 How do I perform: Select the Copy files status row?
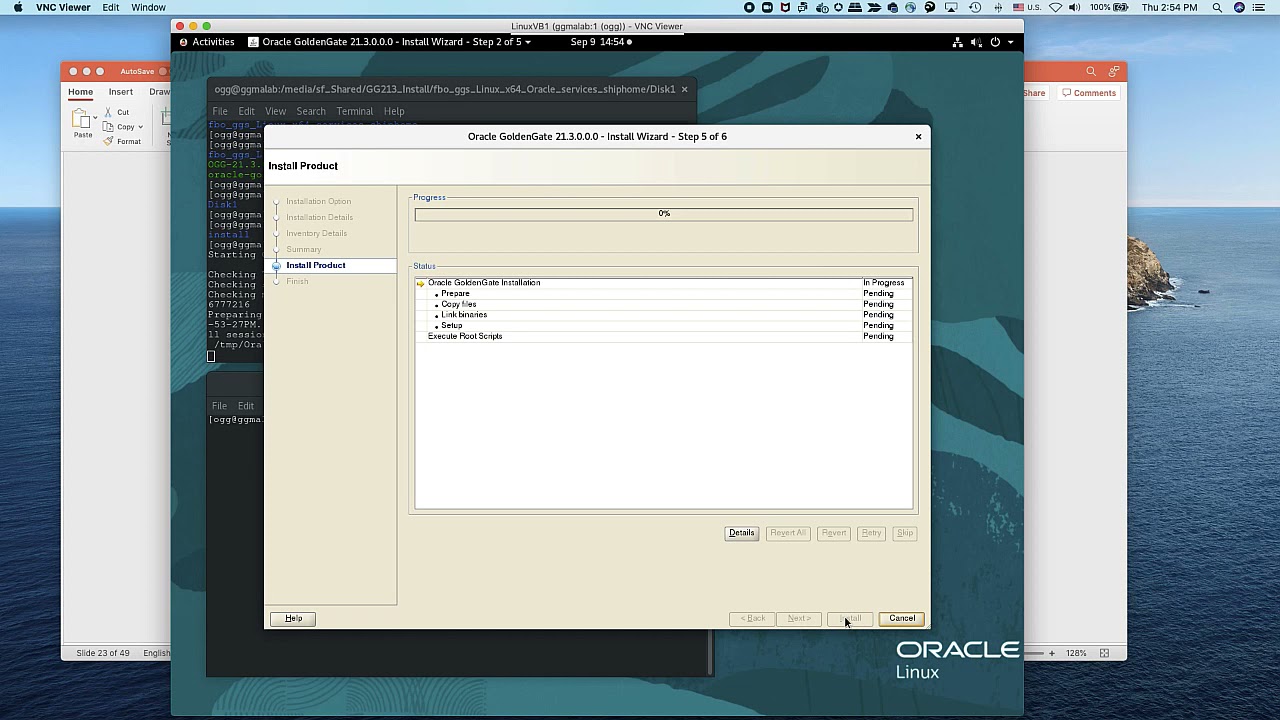click(664, 304)
